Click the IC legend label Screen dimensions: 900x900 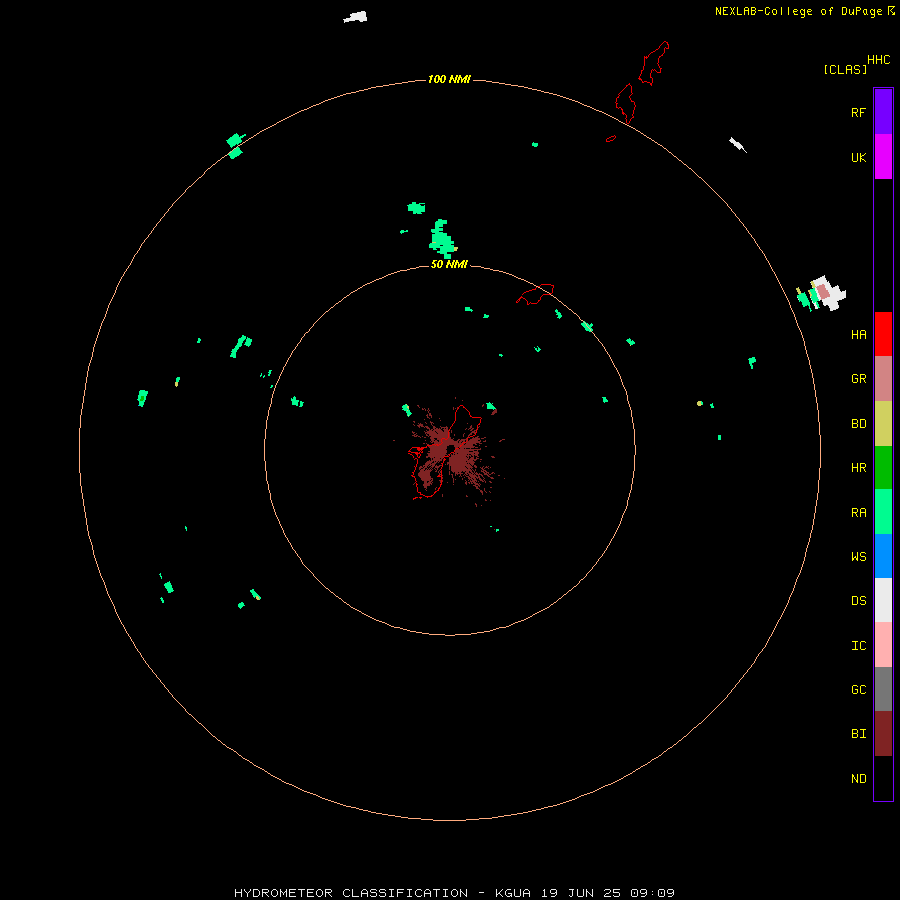click(x=858, y=645)
